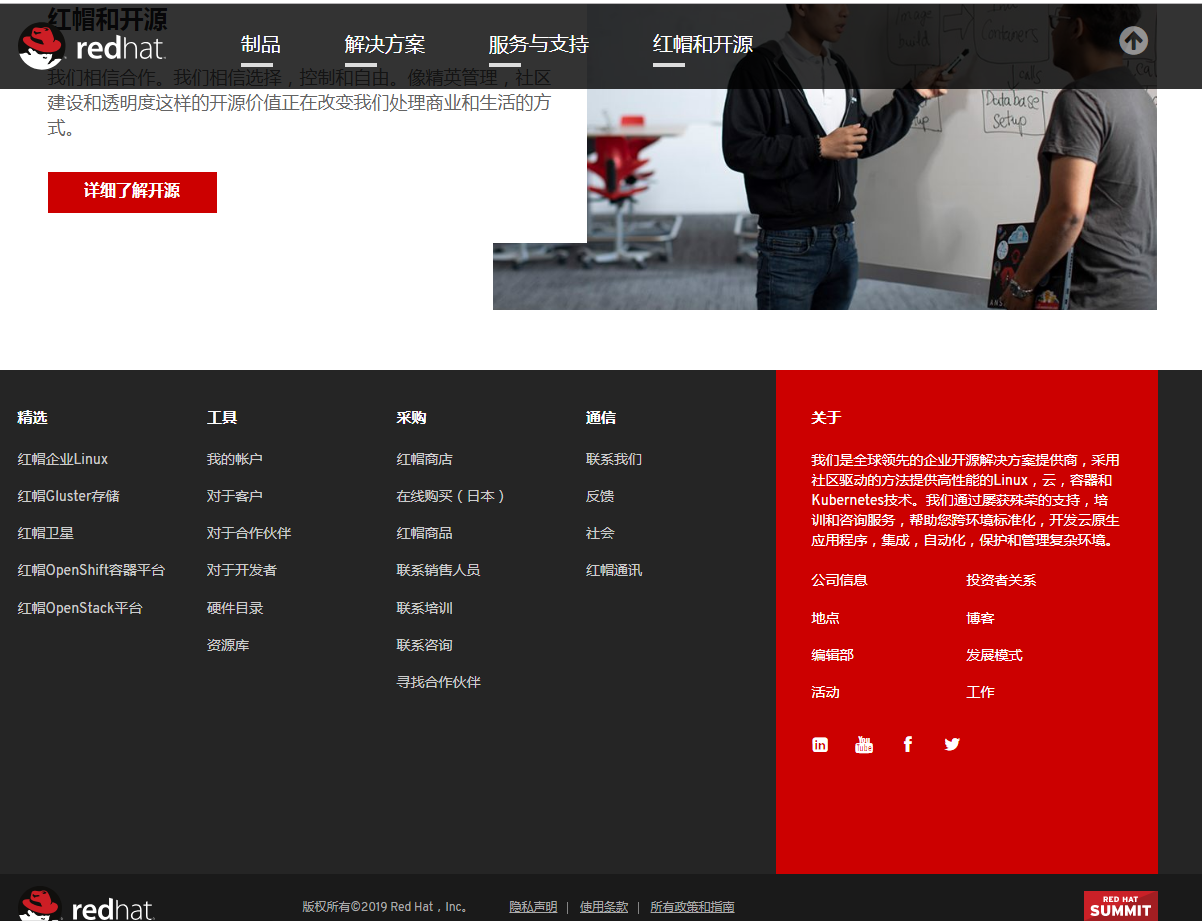The width and height of the screenshot is (1202, 921).
Task: Open the 制品 navigation menu
Action: [261, 45]
